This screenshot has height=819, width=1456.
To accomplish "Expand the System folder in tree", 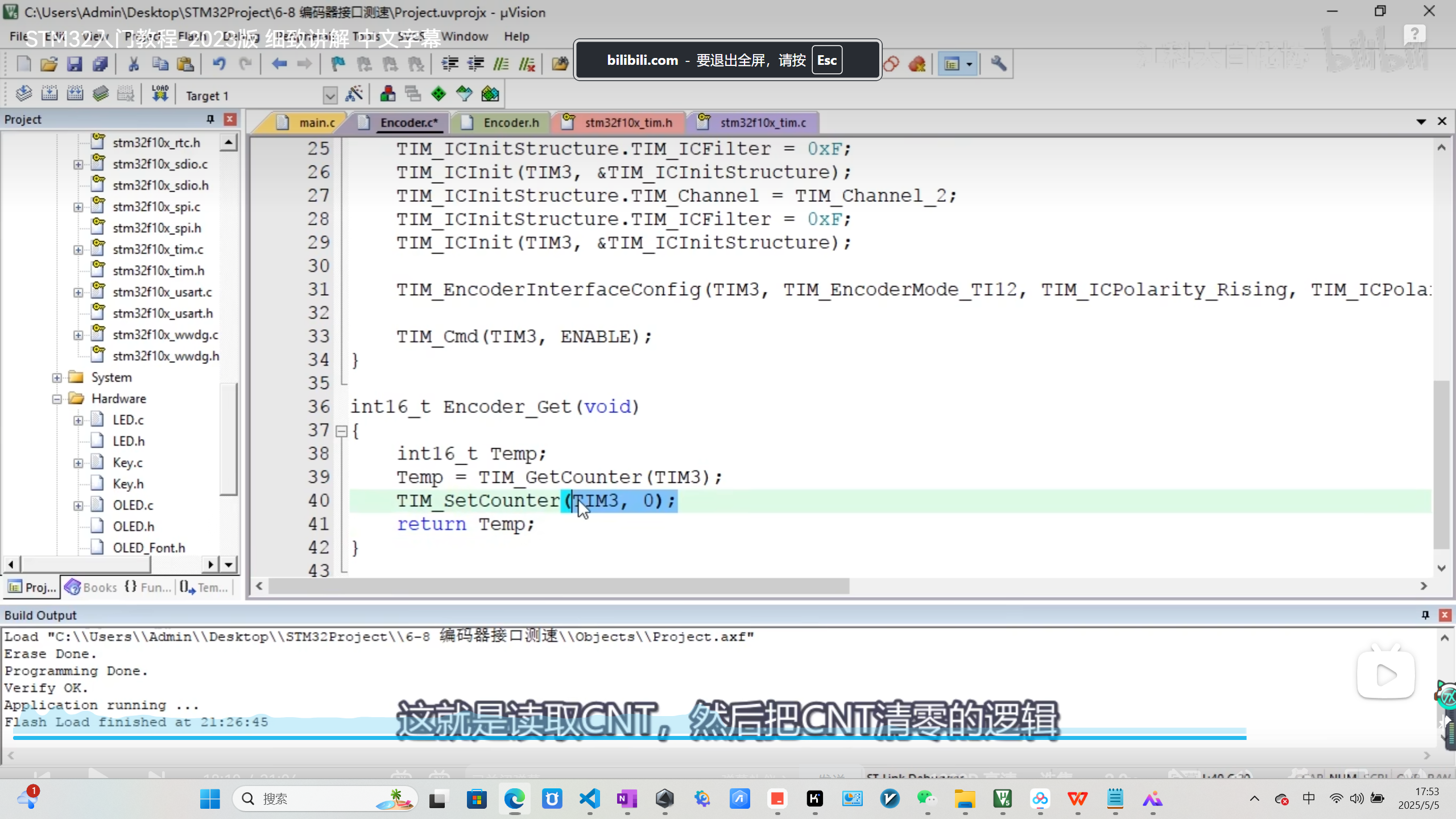I will point(57,378).
